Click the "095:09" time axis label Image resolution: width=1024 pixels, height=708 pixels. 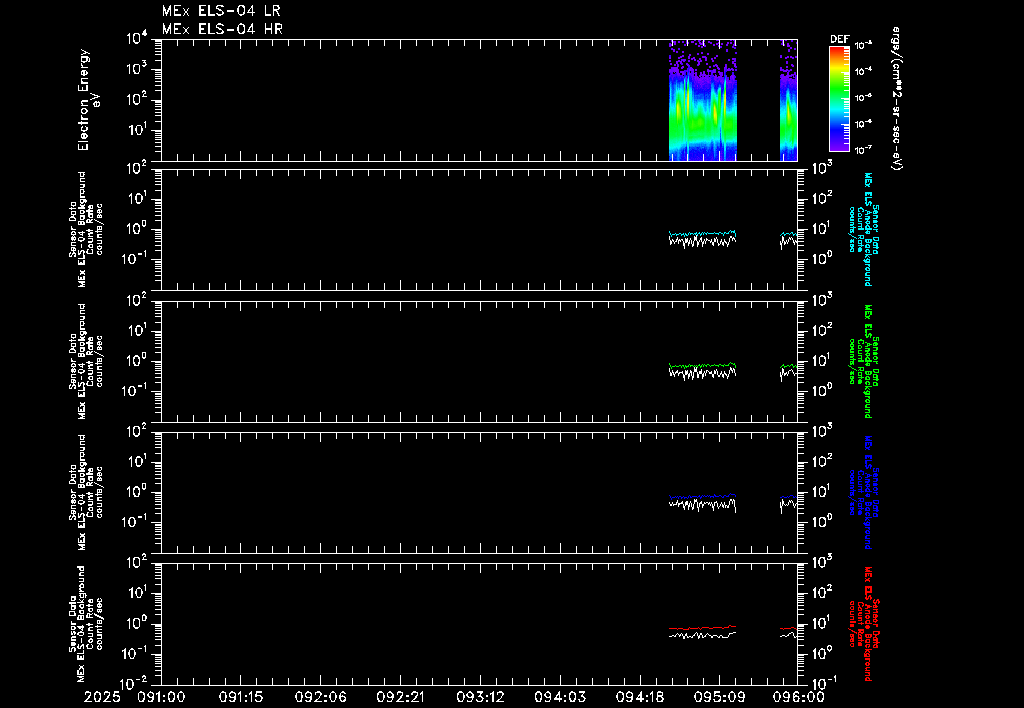click(719, 697)
